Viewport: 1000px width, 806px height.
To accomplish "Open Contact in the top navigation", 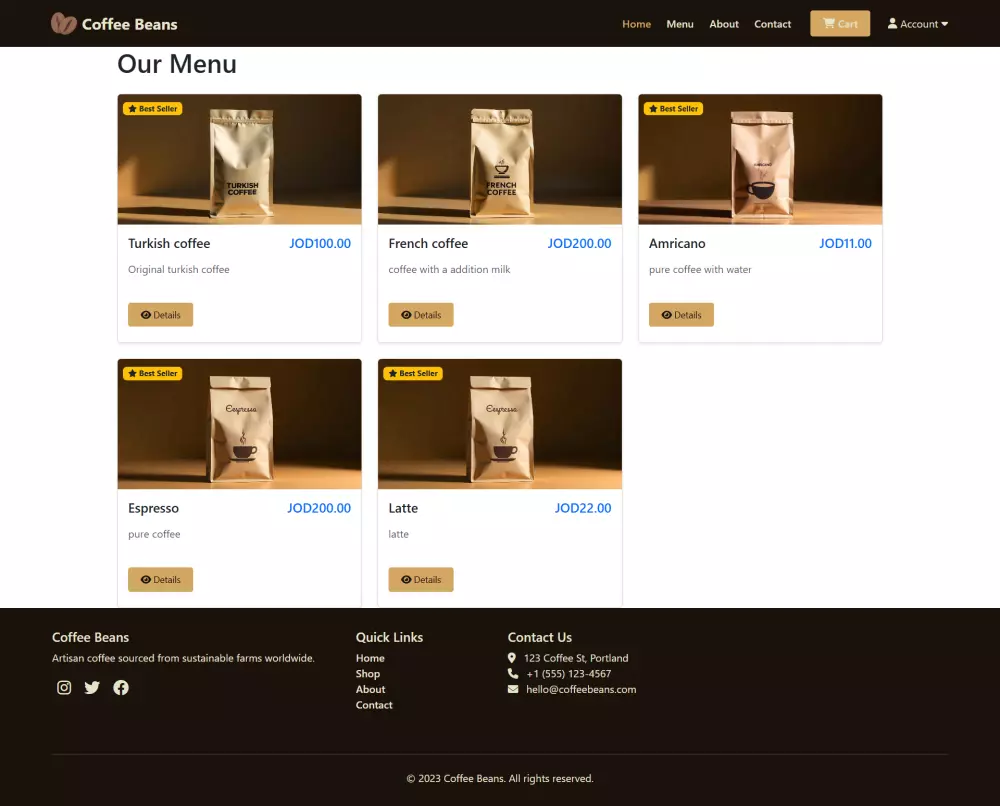I will pyautogui.click(x=772, y=24).
